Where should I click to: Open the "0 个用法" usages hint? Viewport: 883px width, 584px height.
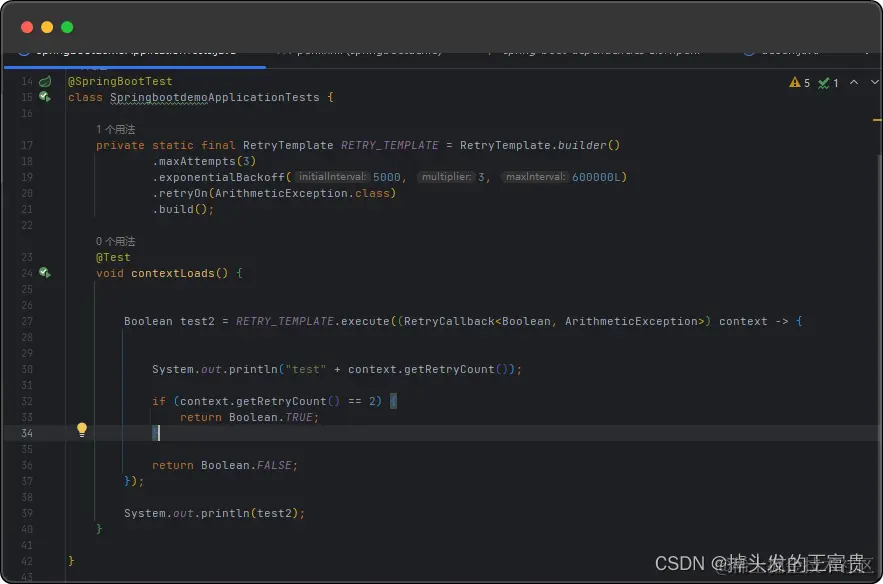tap(115, 241)
